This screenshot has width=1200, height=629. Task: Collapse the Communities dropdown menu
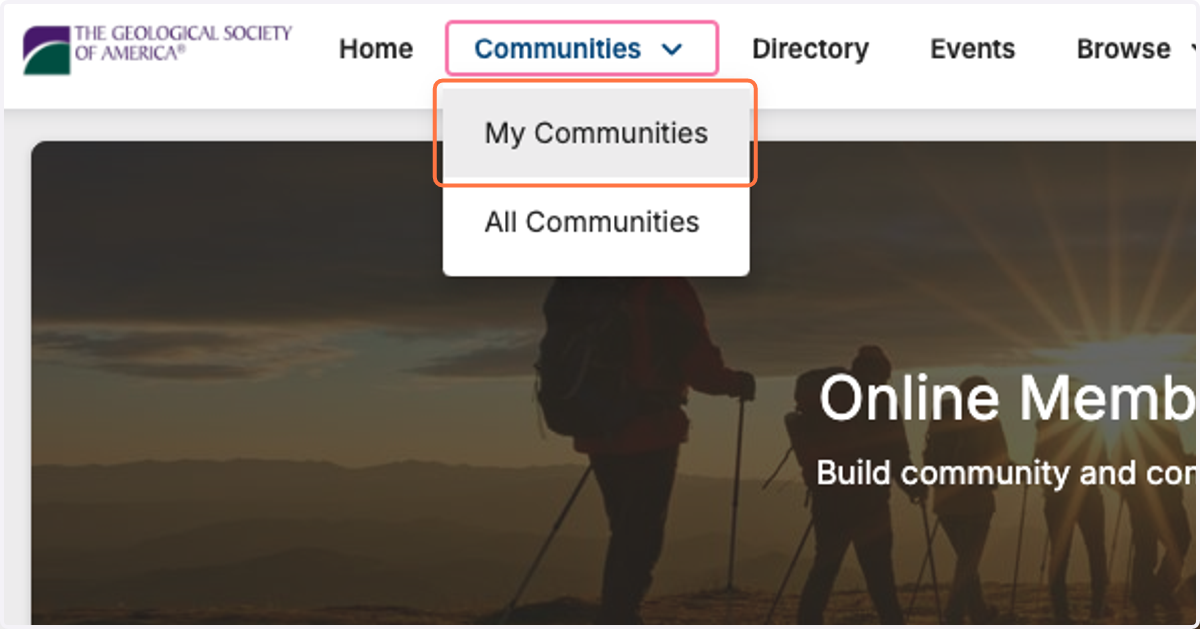[x=581, y=49]
